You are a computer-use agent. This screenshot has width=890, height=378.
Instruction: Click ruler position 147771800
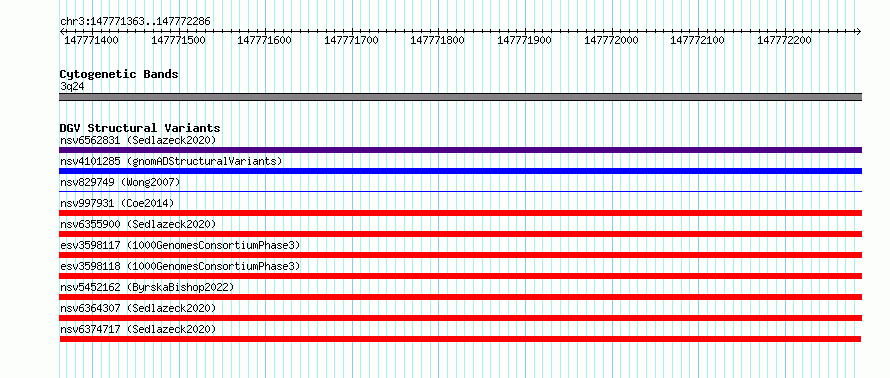coord(438,40)
